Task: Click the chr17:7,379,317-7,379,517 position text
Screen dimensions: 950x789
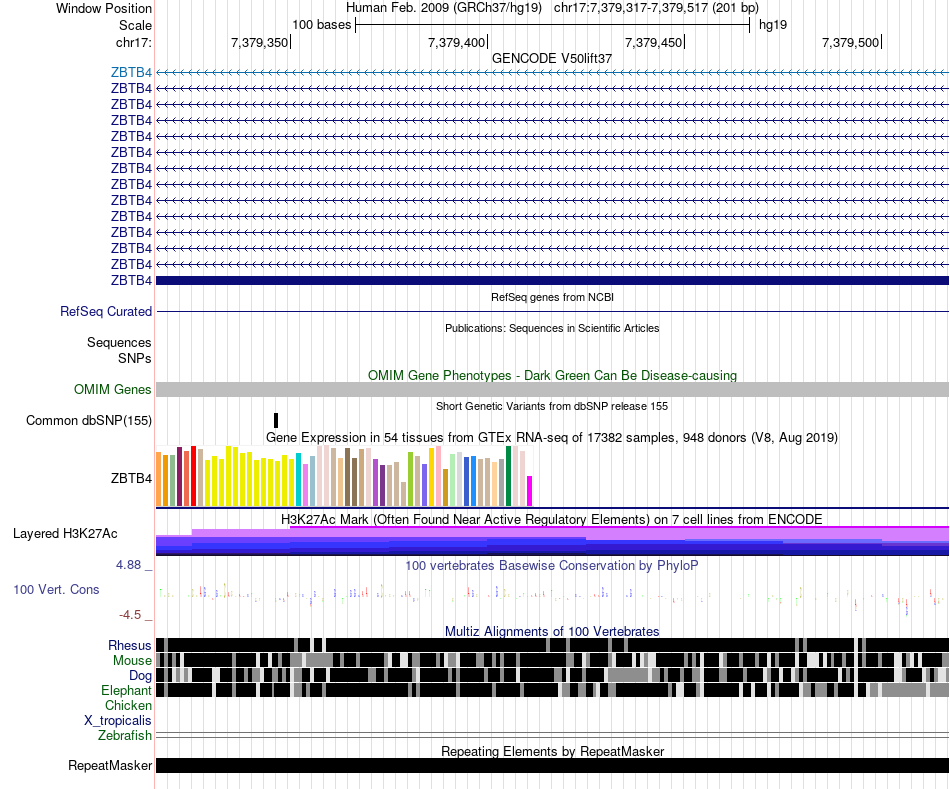Action: (x=656, y=8)
